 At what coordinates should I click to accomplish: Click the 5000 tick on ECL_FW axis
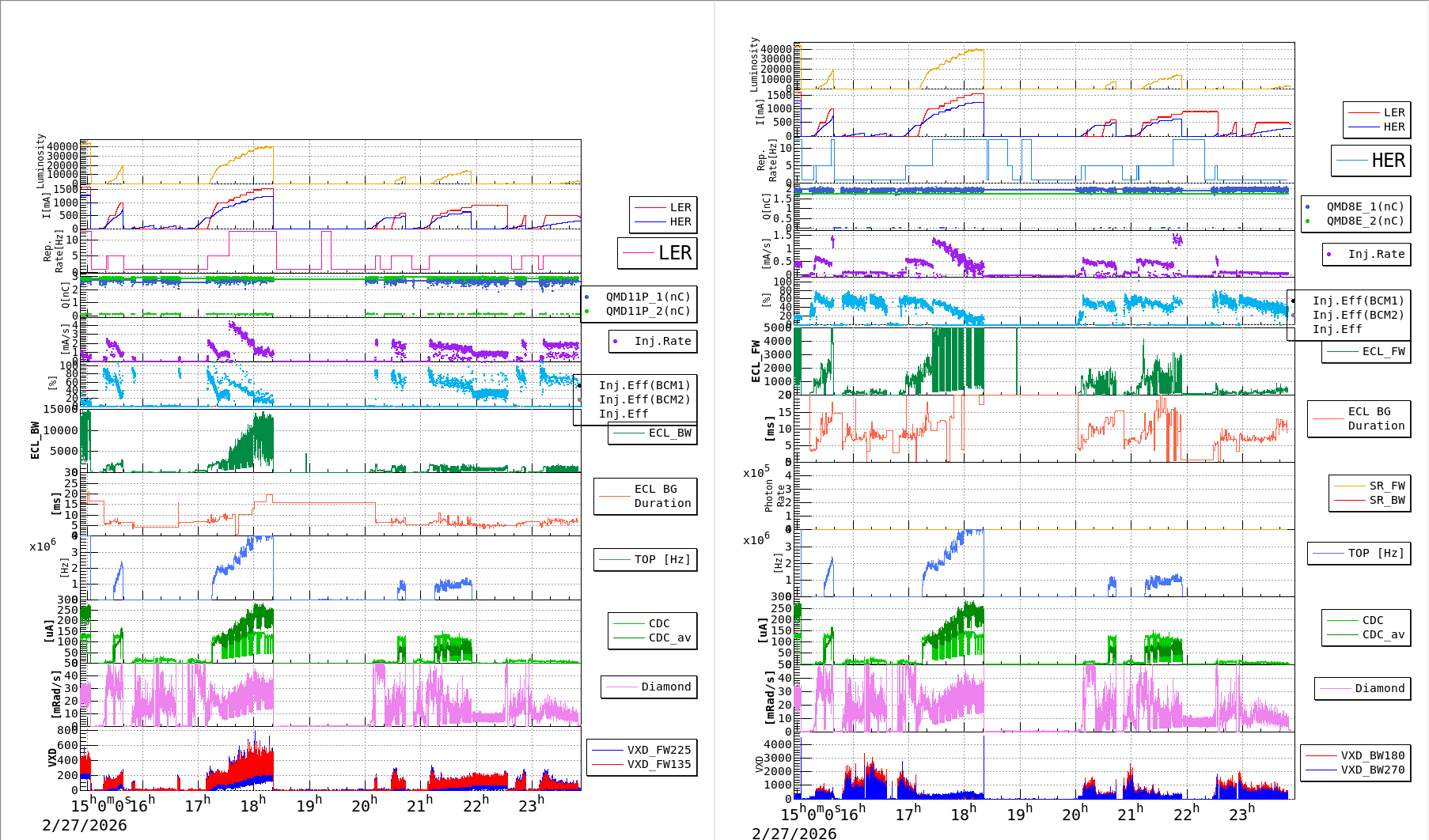777,327
